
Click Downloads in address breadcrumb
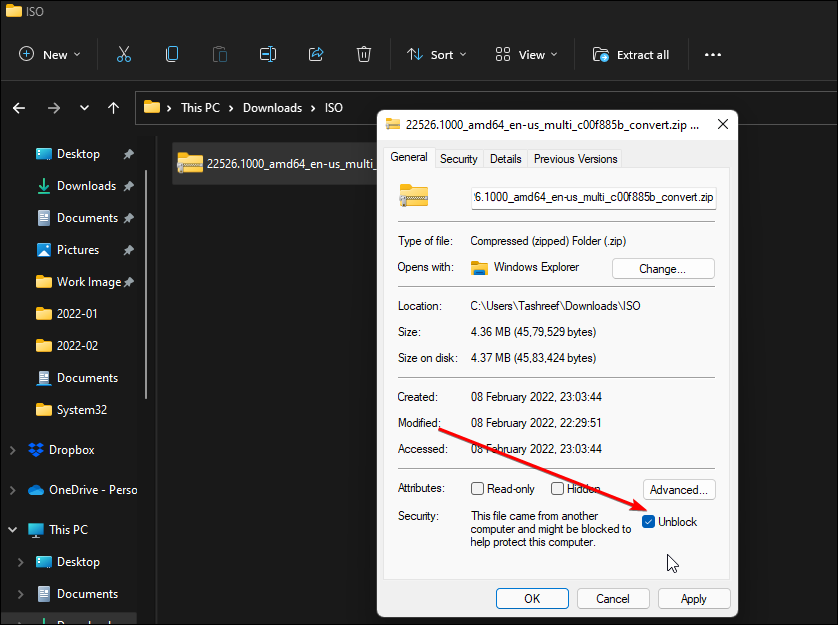(x=273, y=107)
